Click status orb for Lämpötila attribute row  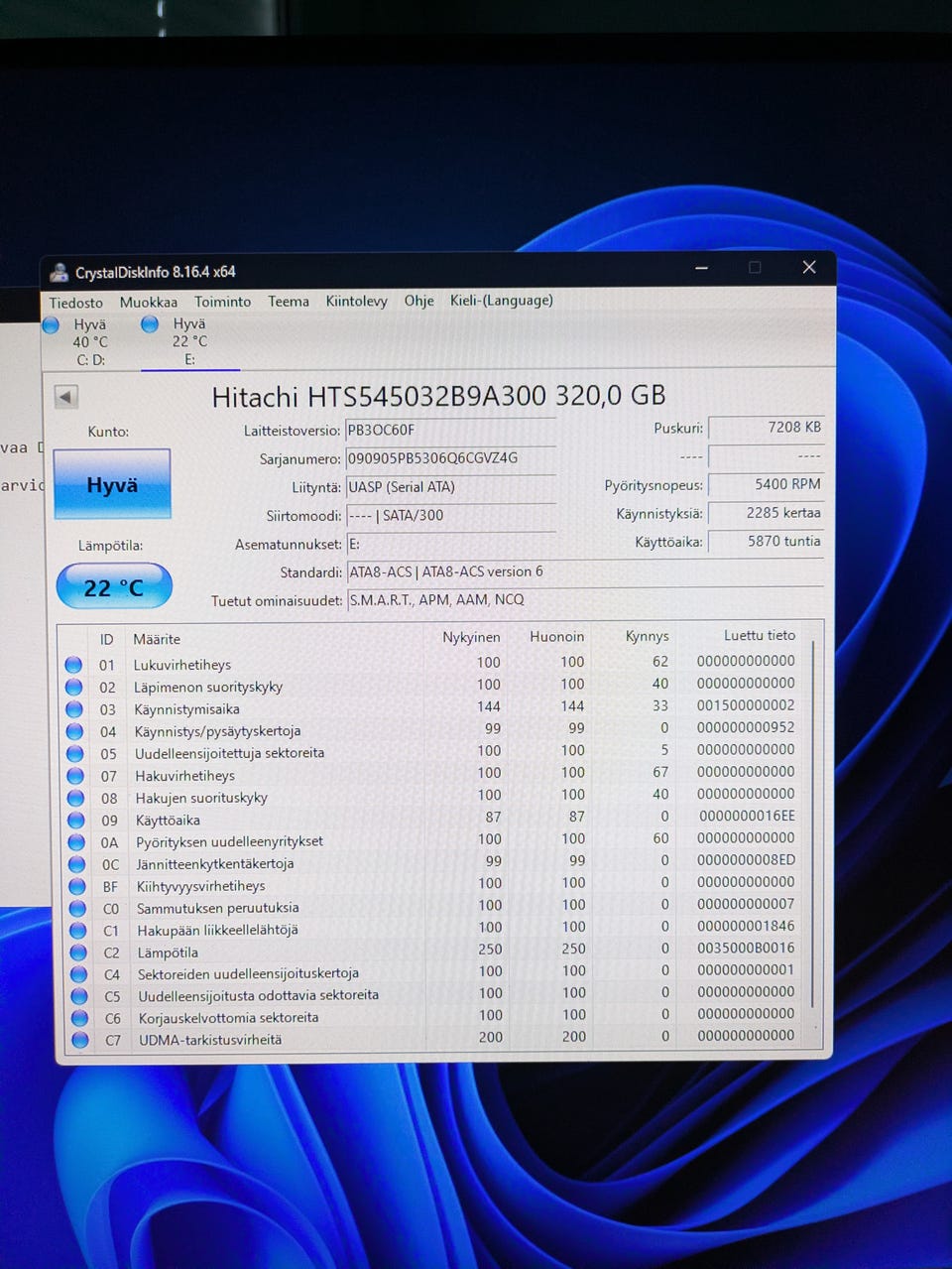click(79, 952)
